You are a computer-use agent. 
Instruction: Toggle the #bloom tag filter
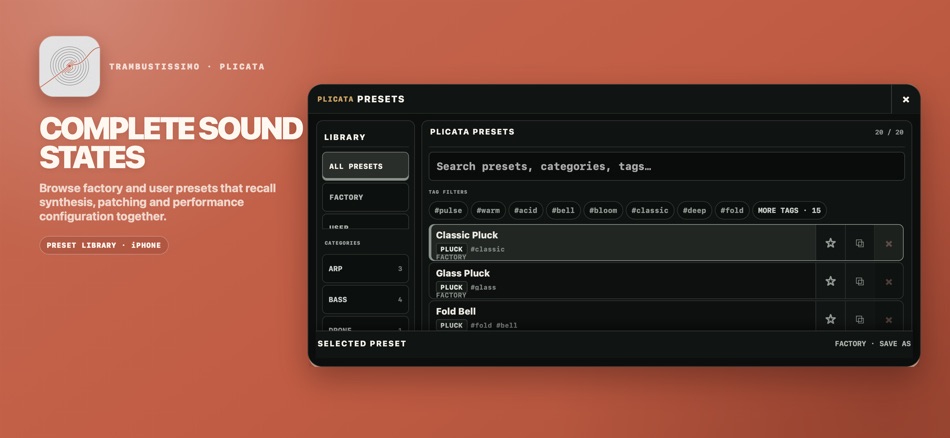(603, 210)
